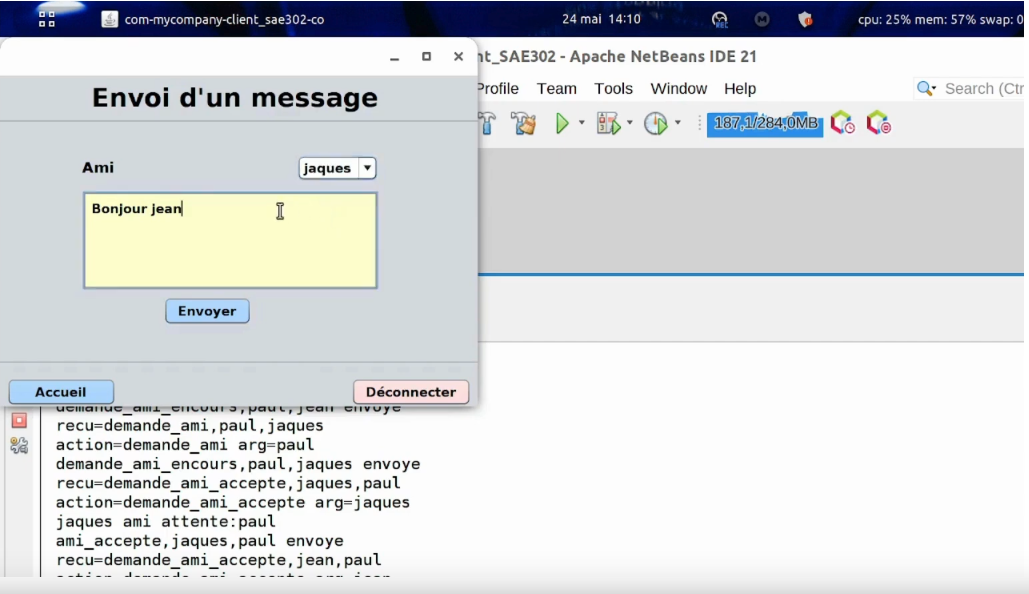The width and height of the screenshot is (1029, 594).
Task: Click the memory usage bar to garbage collect
Action: tap(765, 123)
